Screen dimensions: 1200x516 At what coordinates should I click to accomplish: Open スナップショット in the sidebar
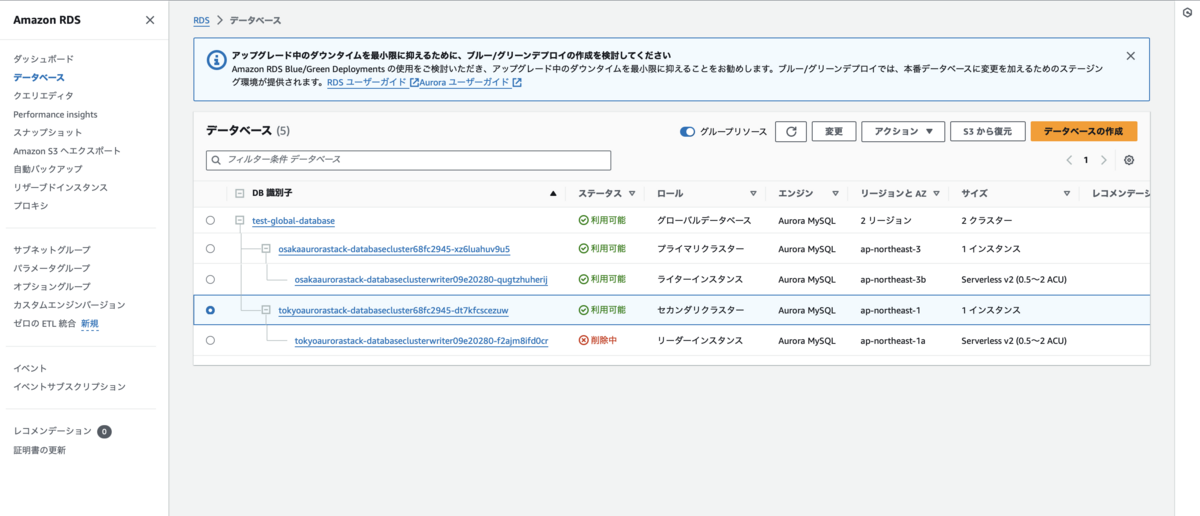click(48, 132)
